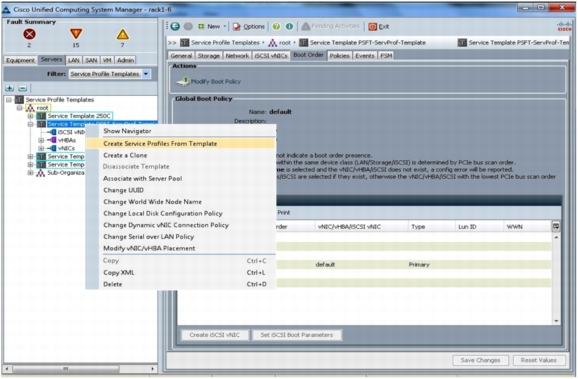Open the Network tab

[x=237, y=56]
